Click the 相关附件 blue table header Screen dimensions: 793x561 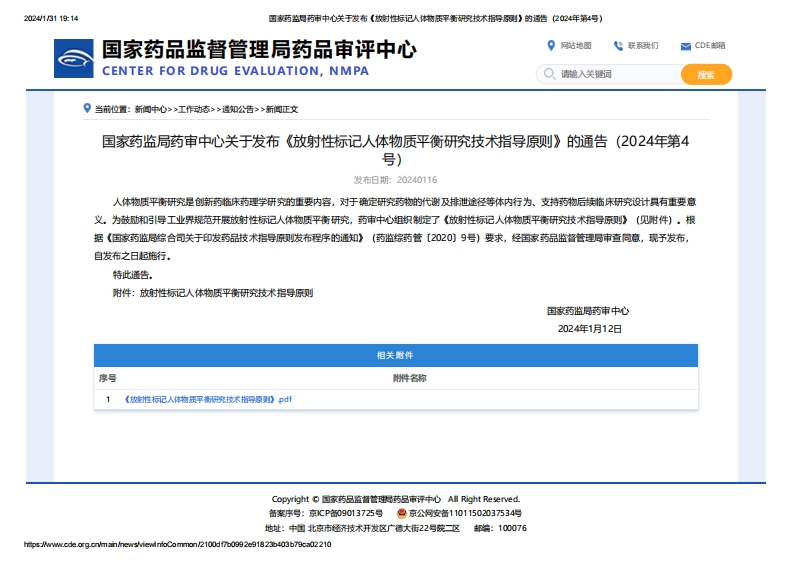(396, 355)
